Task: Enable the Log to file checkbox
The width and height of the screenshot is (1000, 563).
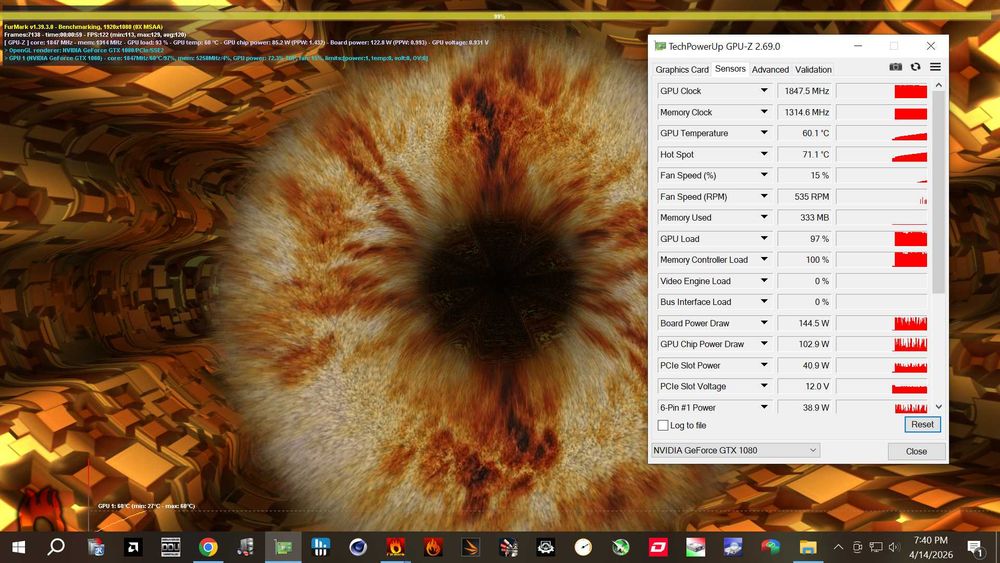Action: [x=663, y=426]
